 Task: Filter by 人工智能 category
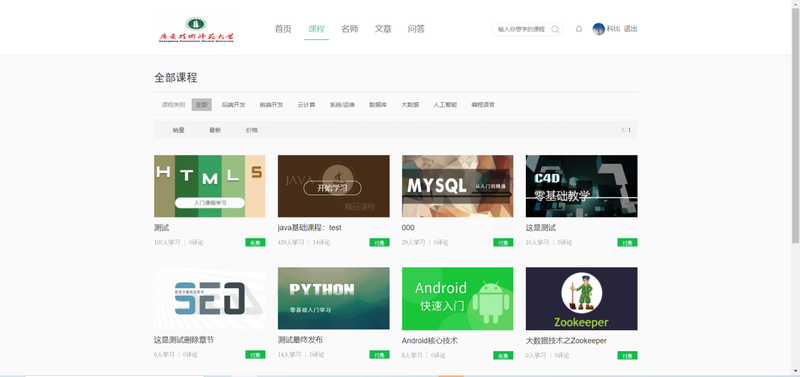pos(445,105)
